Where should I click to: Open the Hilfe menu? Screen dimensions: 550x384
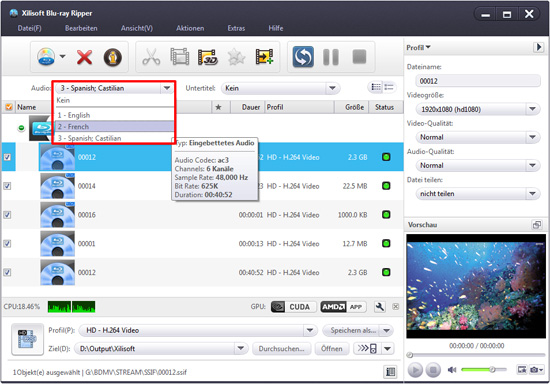click(276, 28)
